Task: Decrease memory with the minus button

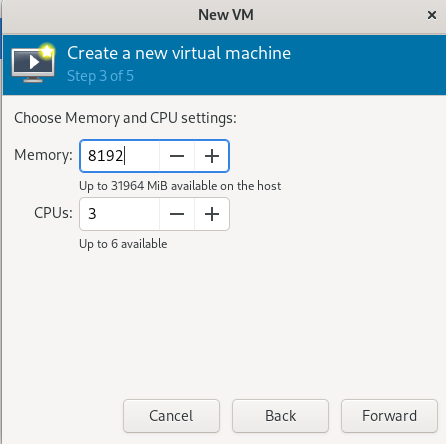Action: [177, 156]
